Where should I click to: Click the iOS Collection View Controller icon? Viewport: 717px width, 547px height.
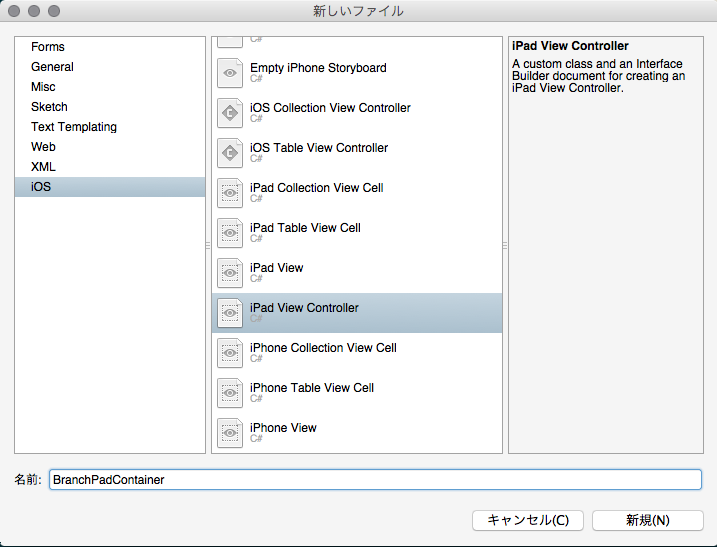[x=230, y=113]
